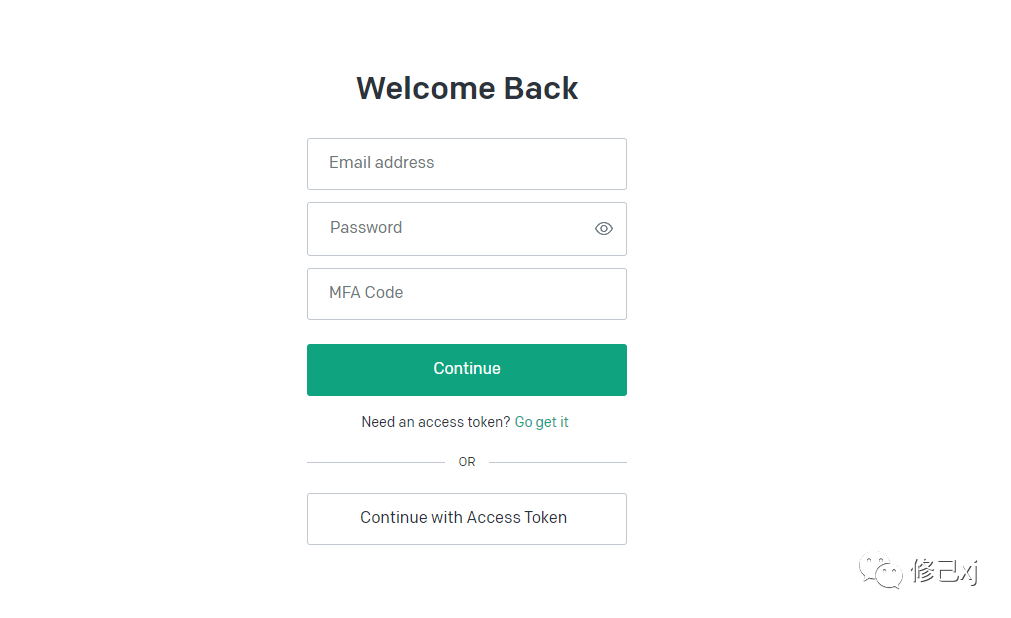This screenshot has width=1011, height=618.
Task: Focus the Email address input field
Action: tap(467, 164)
